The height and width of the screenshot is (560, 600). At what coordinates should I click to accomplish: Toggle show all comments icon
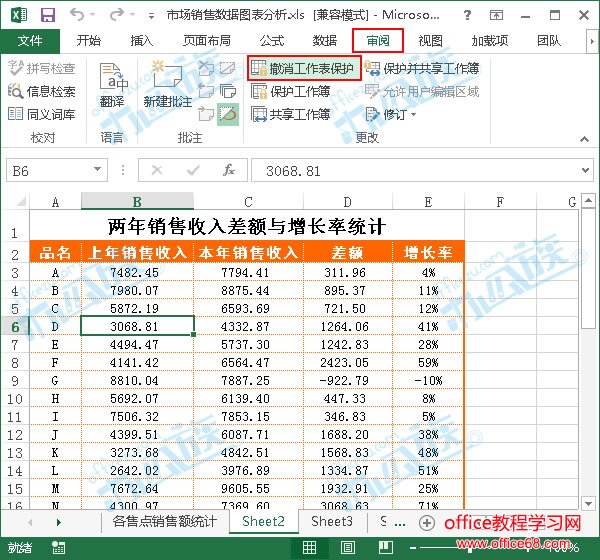tap(228, 91)
